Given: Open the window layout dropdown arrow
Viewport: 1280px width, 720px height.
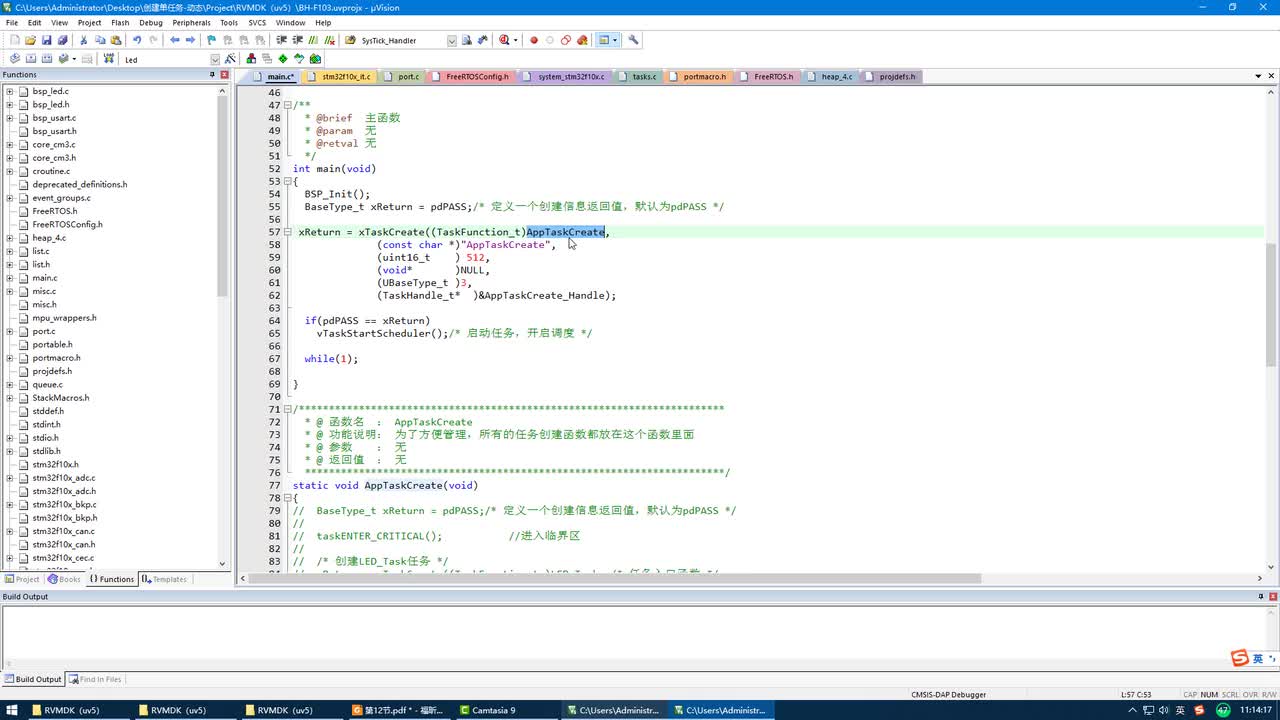Looking at the screenshot, I should click(615, 40).
